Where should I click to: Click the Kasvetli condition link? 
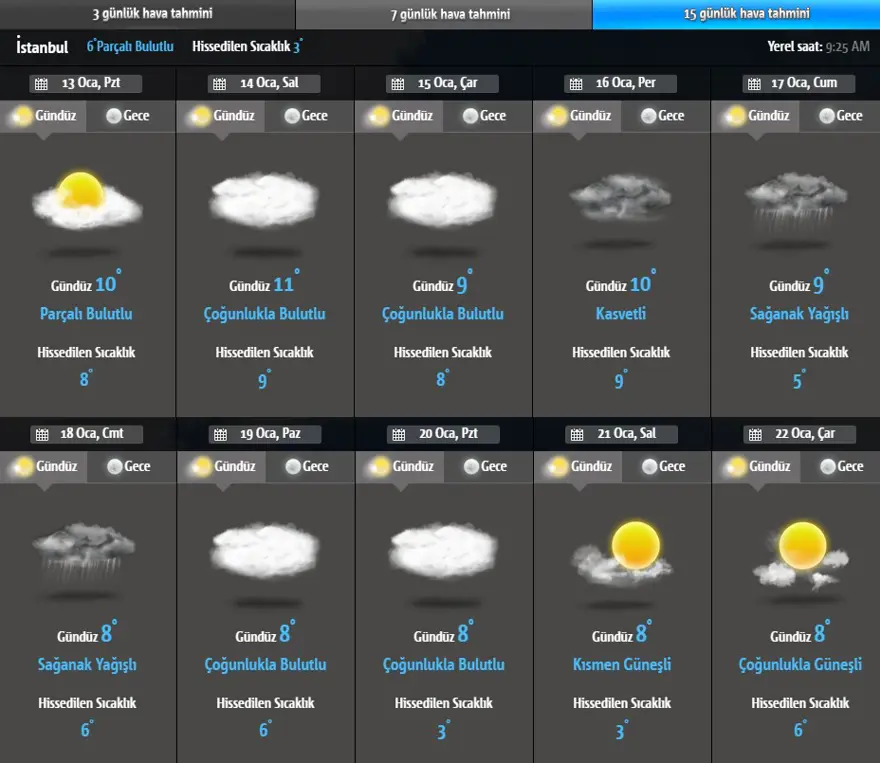click(x=621, y=314)
